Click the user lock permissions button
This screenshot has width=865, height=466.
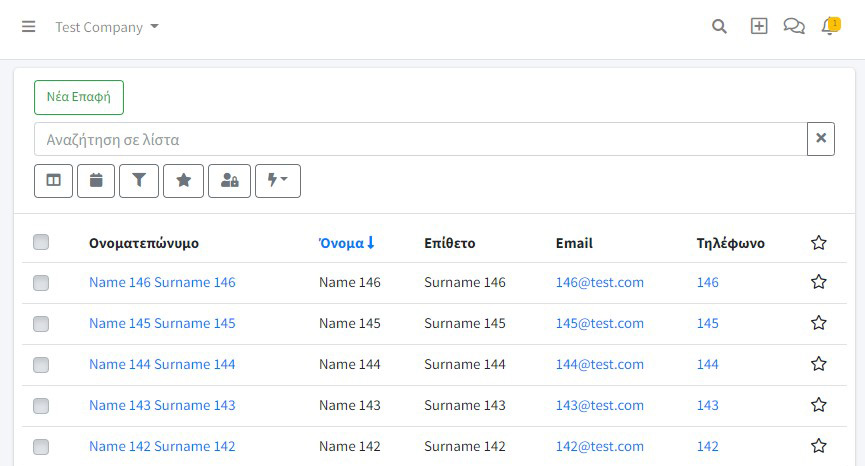229,181
